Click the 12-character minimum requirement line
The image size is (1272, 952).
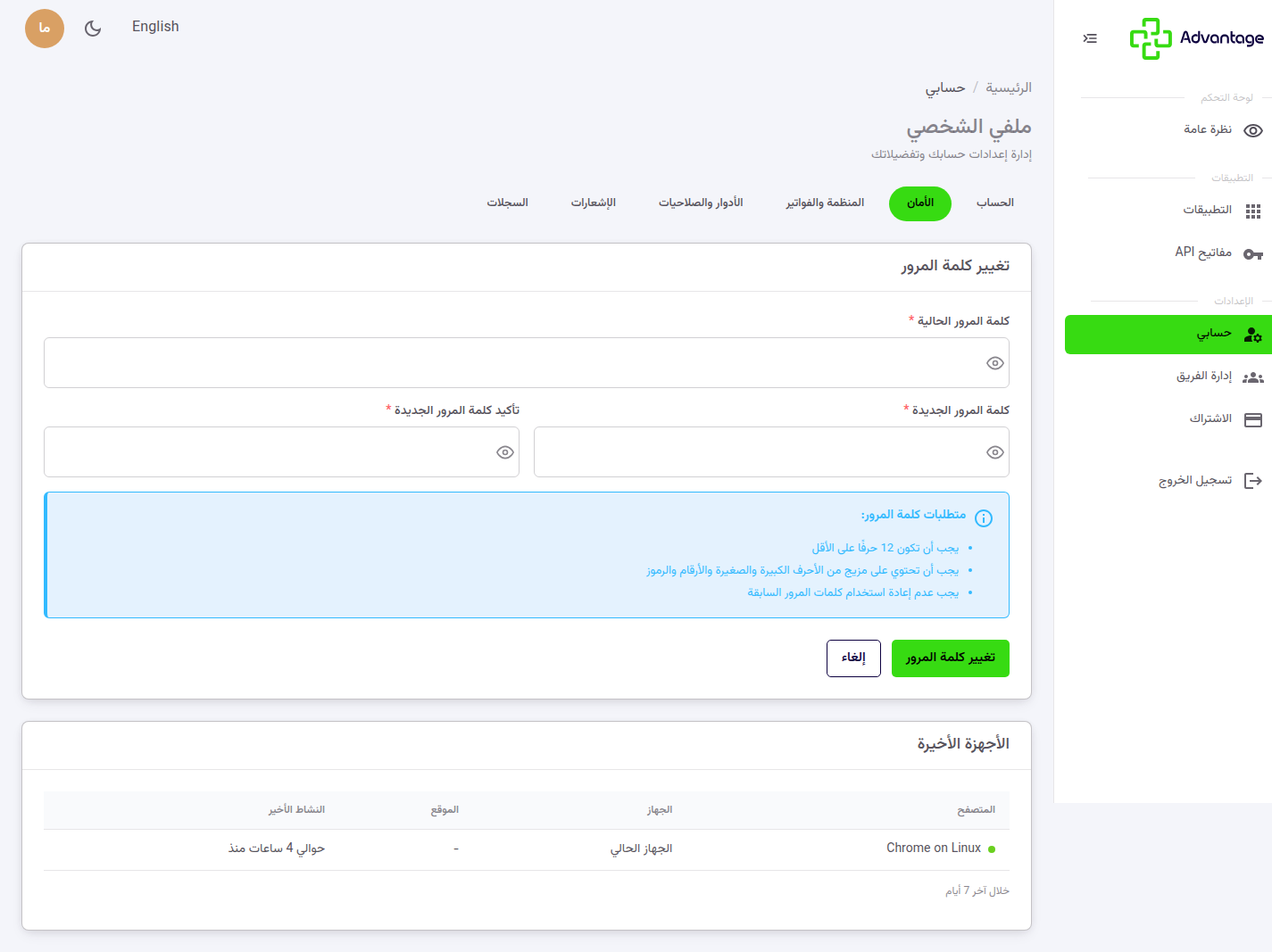(885, 548)
